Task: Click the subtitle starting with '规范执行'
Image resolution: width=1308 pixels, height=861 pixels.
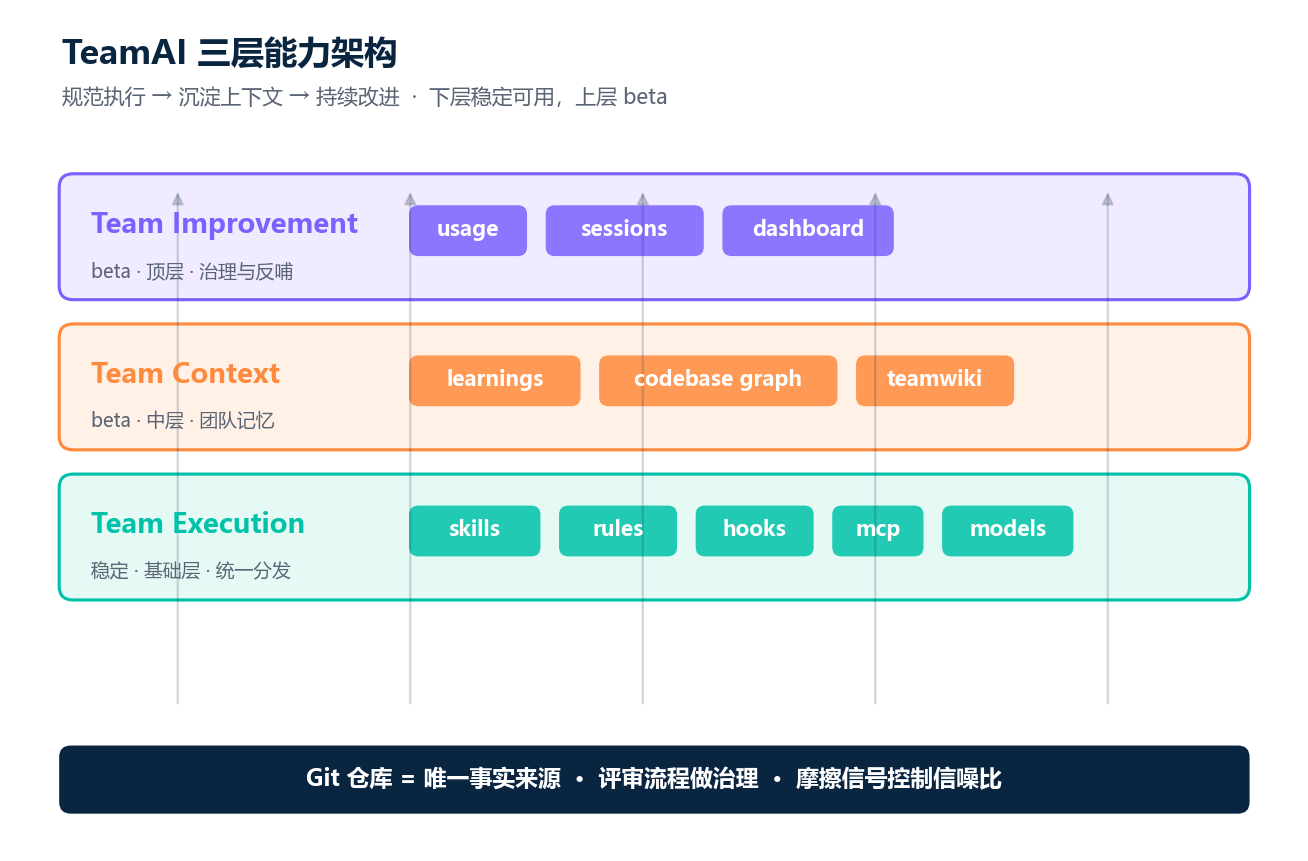Action: click(364, 97)
